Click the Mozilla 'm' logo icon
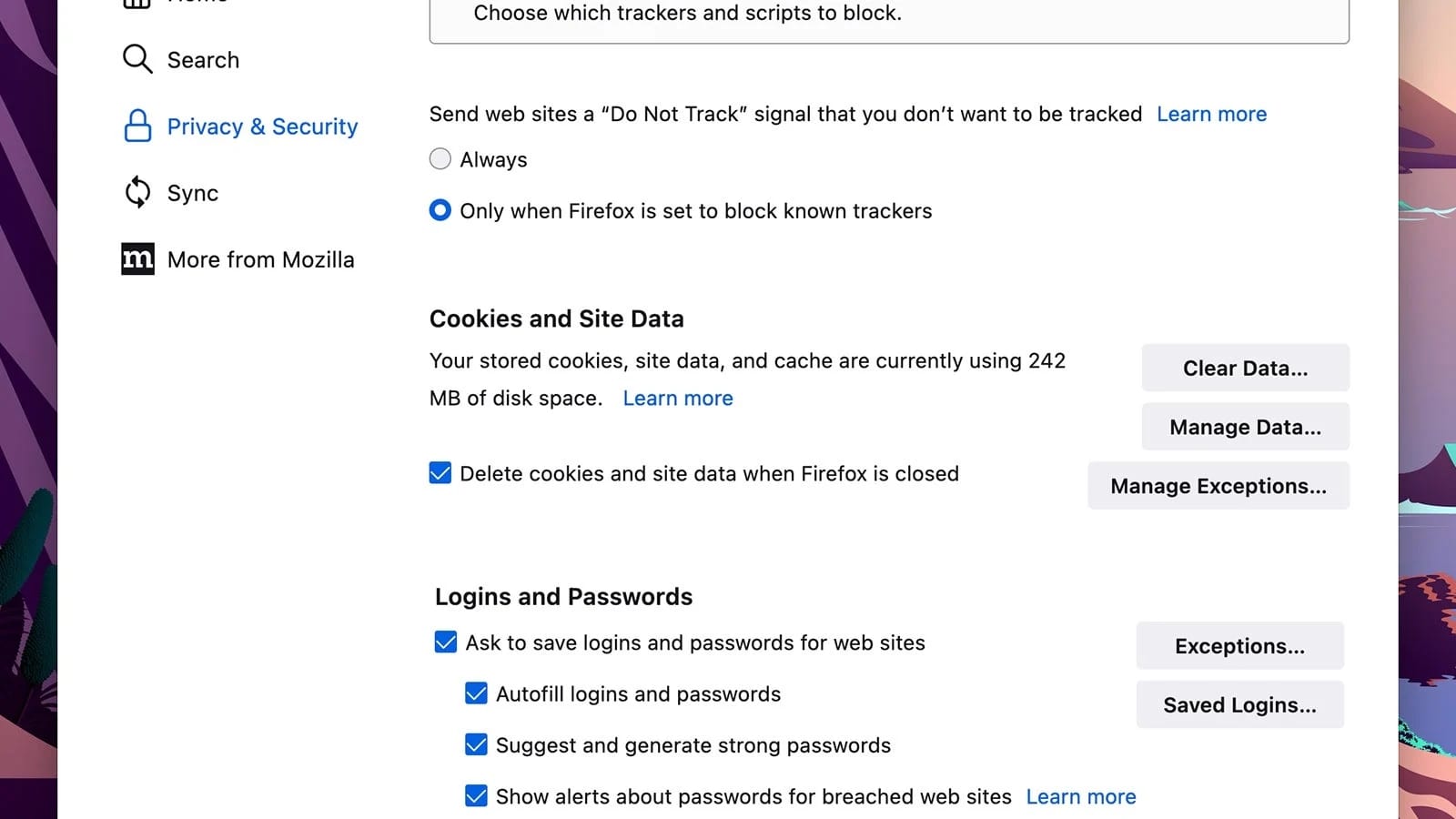The image size is (1456, 819). coord(136,258)
